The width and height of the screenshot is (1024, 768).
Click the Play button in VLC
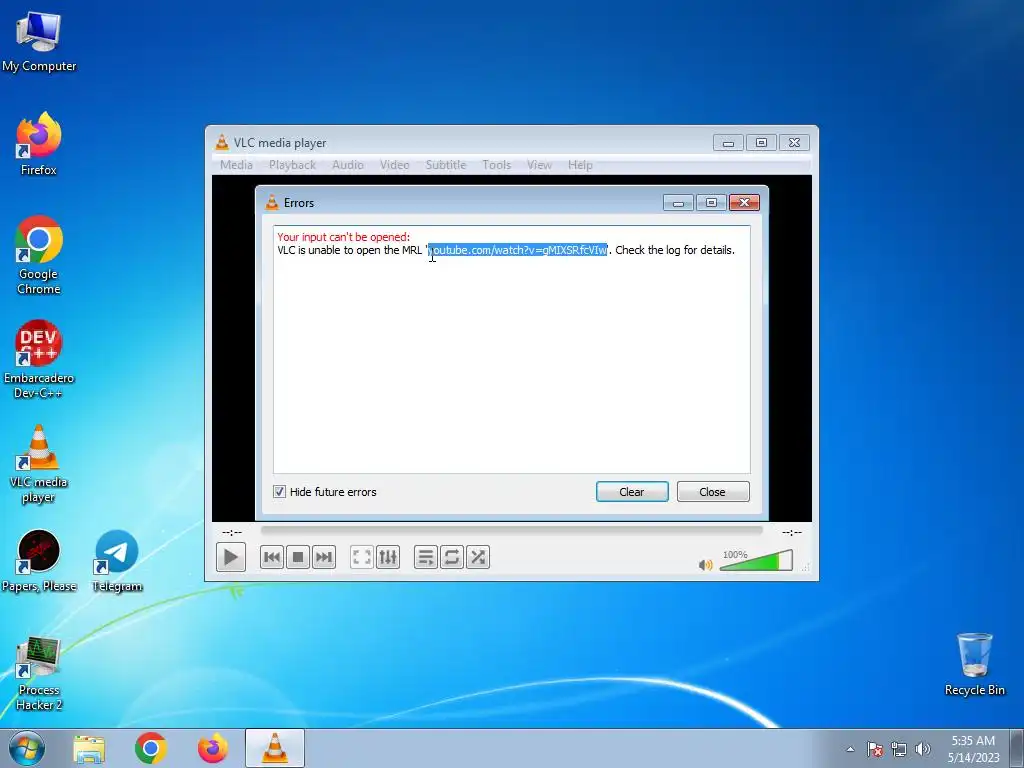[x=231, y=557]
